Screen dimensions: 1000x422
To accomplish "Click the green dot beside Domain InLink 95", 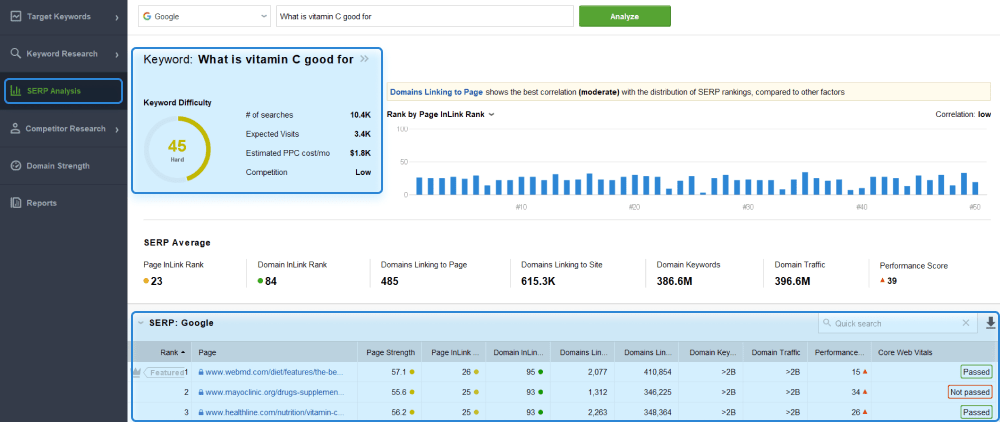I will click(541, 372).
